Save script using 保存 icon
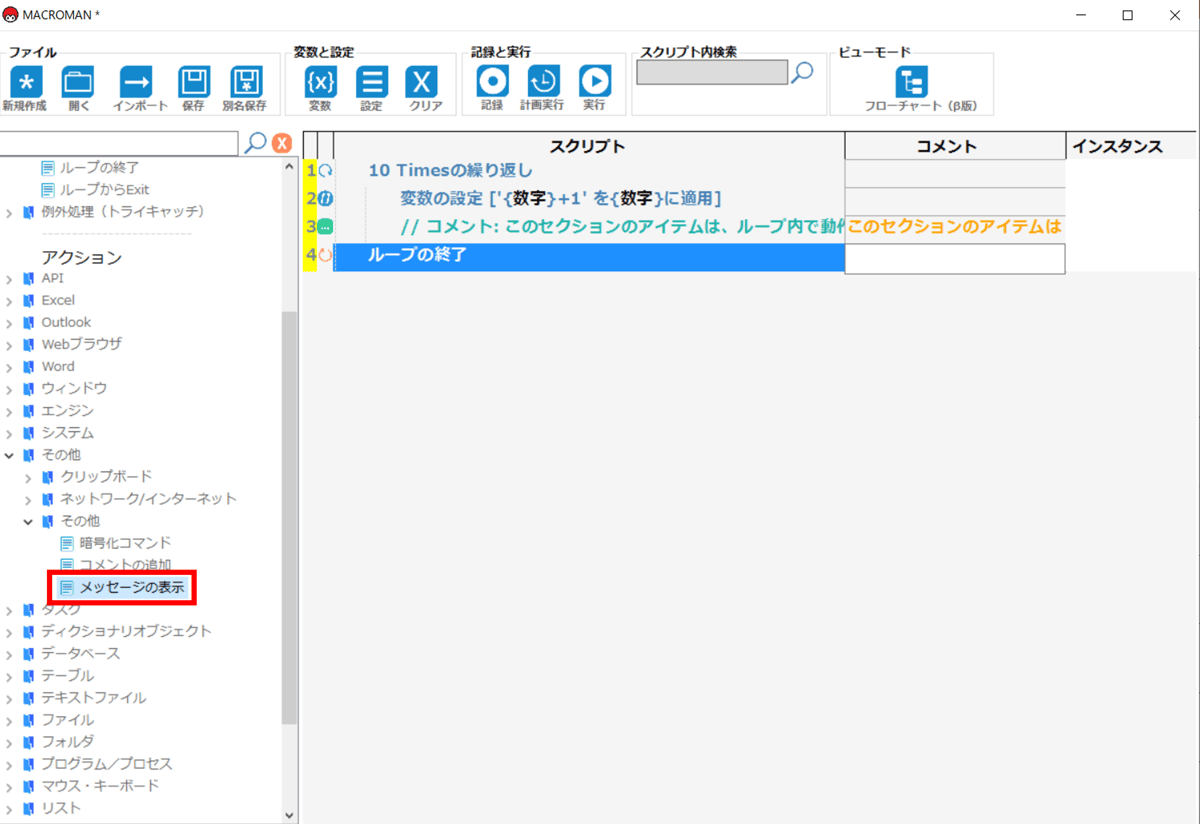1200x824 pixels. [x=193, y=83]
